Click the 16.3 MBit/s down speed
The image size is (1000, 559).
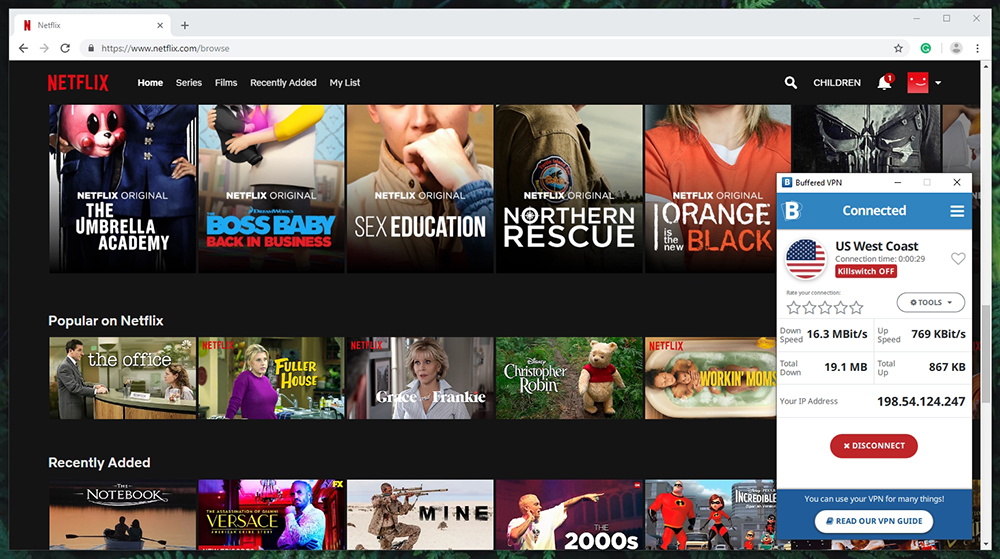click(x=837, y=334)
